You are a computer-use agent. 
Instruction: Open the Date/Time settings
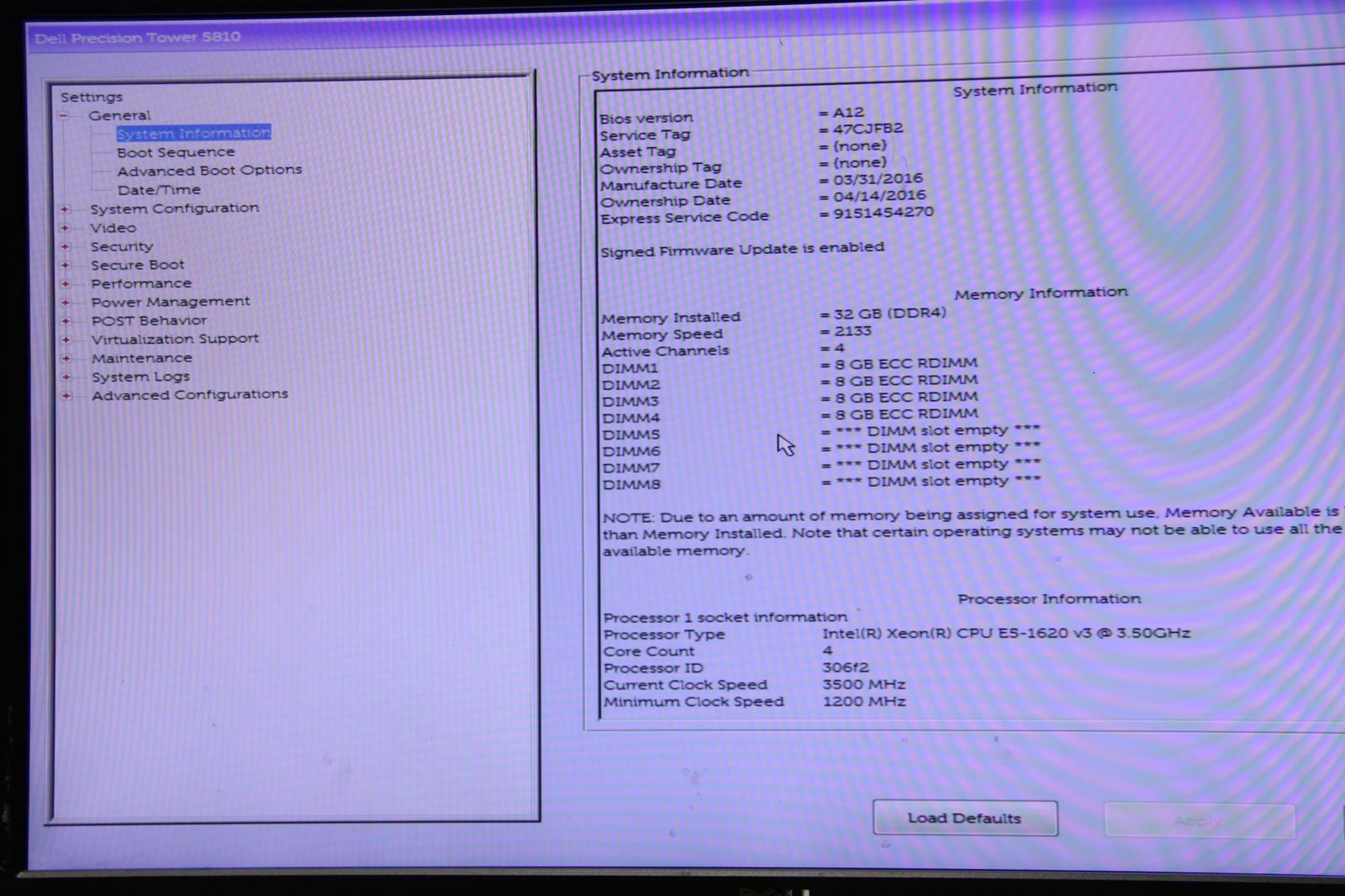(159, 190)
